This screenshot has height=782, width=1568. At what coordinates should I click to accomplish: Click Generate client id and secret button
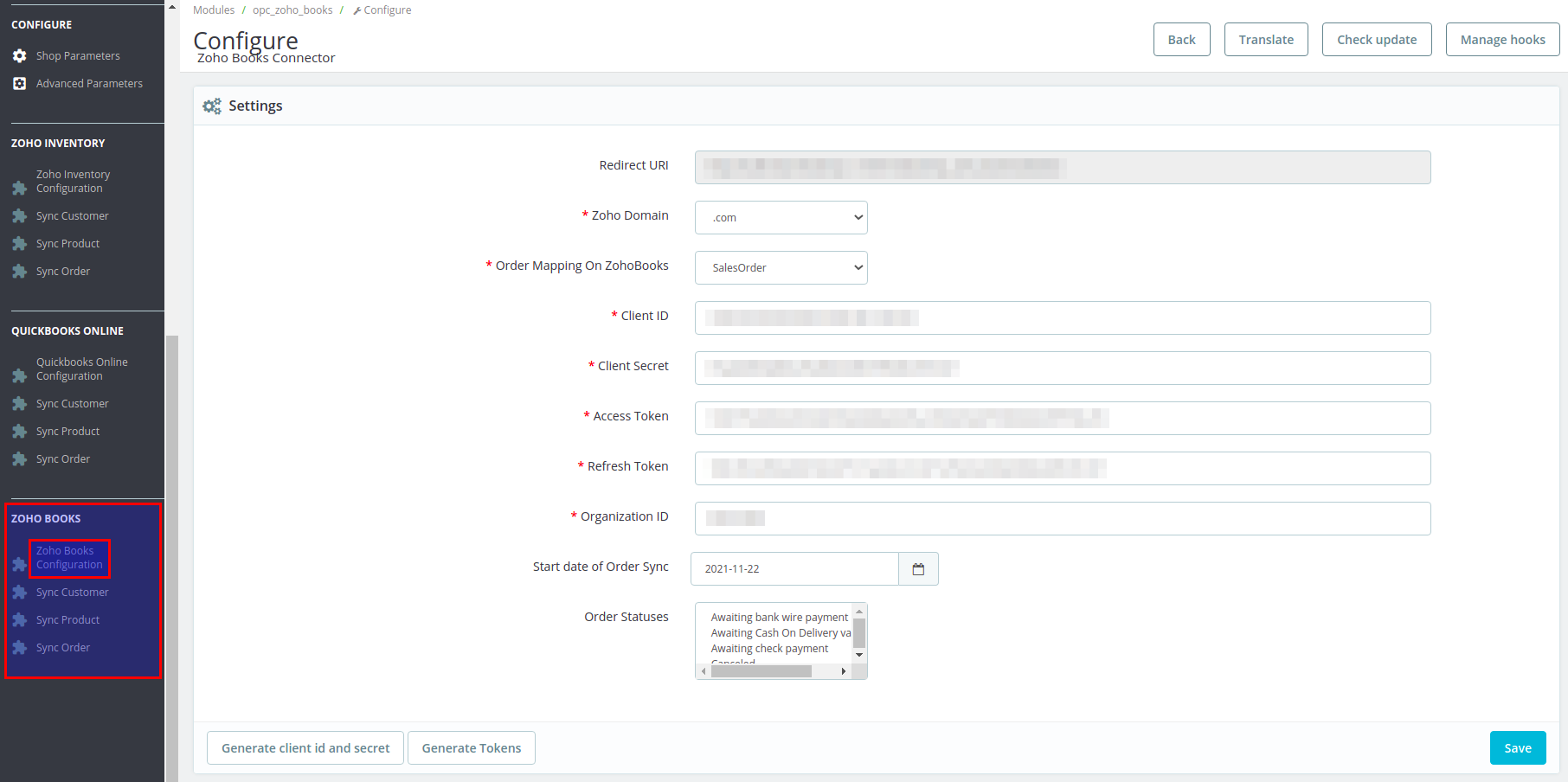pyautogui.click(x=305, y=748)
